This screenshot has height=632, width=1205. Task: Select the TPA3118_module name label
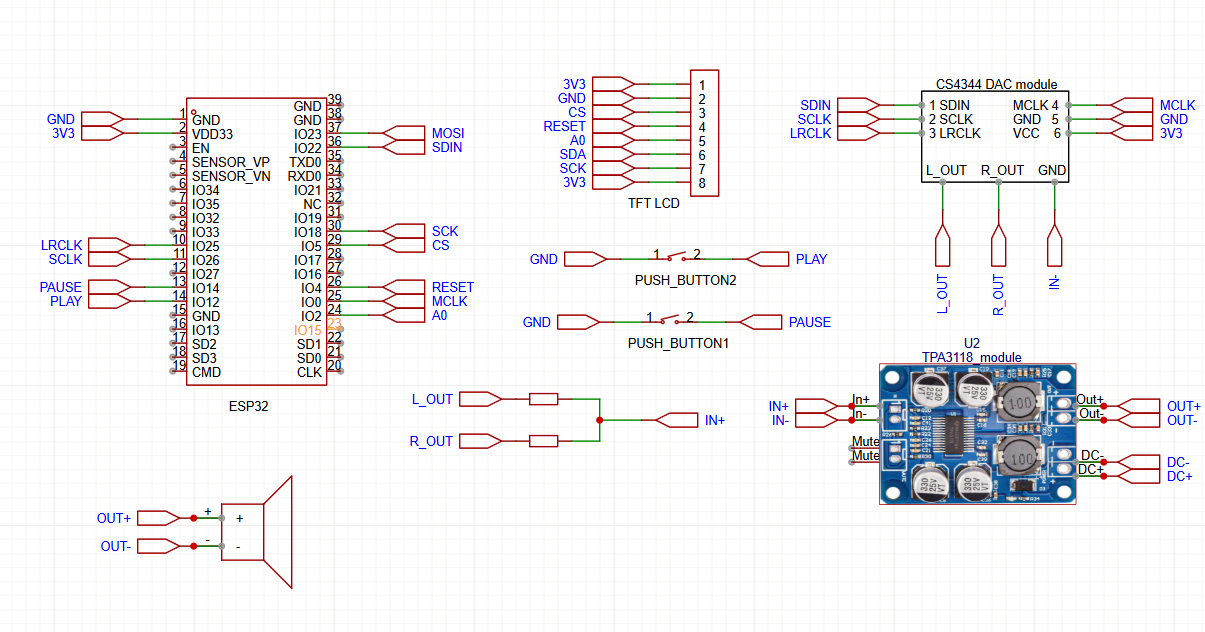(x=972, y=357)
